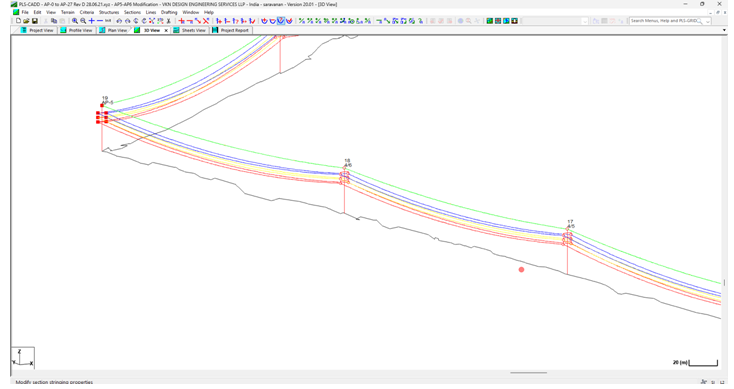Viewport: 734px width, 389px height.
Task: Open the empty toolbar combo box
Action: (x=554, y=21)
